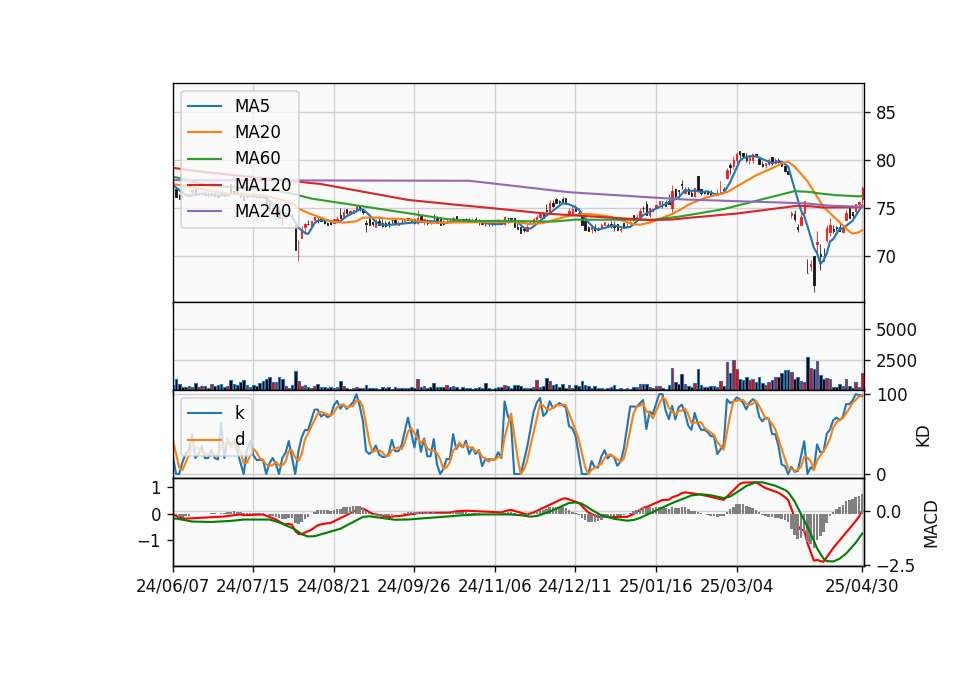Click the MA240 legend label
The height and width of the screenshot is (690, 960).
tap(263, 211)
